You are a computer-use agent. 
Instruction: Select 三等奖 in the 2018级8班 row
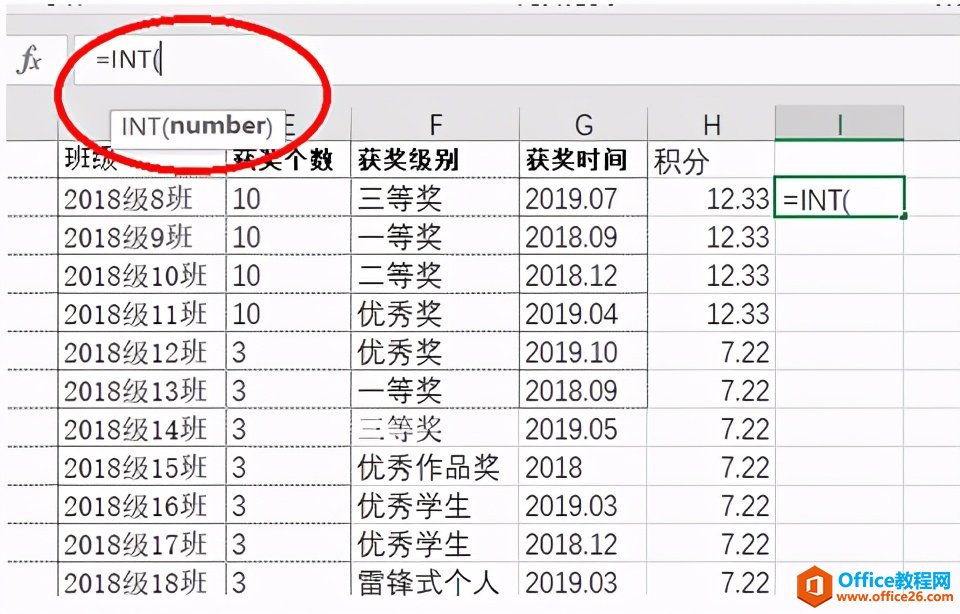point(435,198)
